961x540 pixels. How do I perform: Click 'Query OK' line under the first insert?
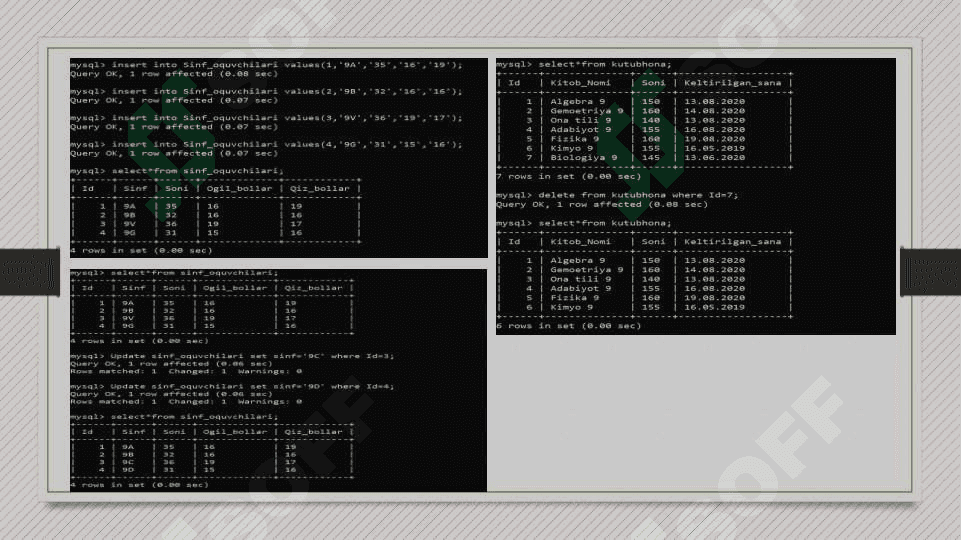(174, 74)
